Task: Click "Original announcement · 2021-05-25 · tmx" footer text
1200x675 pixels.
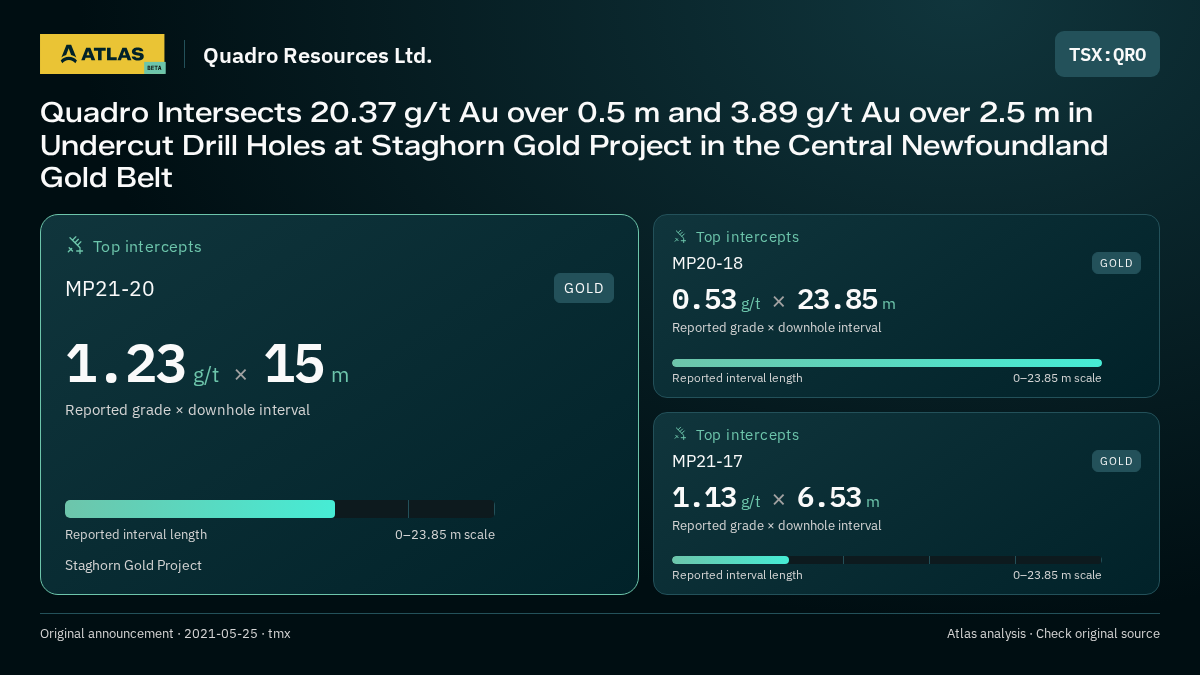Action: pyautogui.click(x=165, y=633)
